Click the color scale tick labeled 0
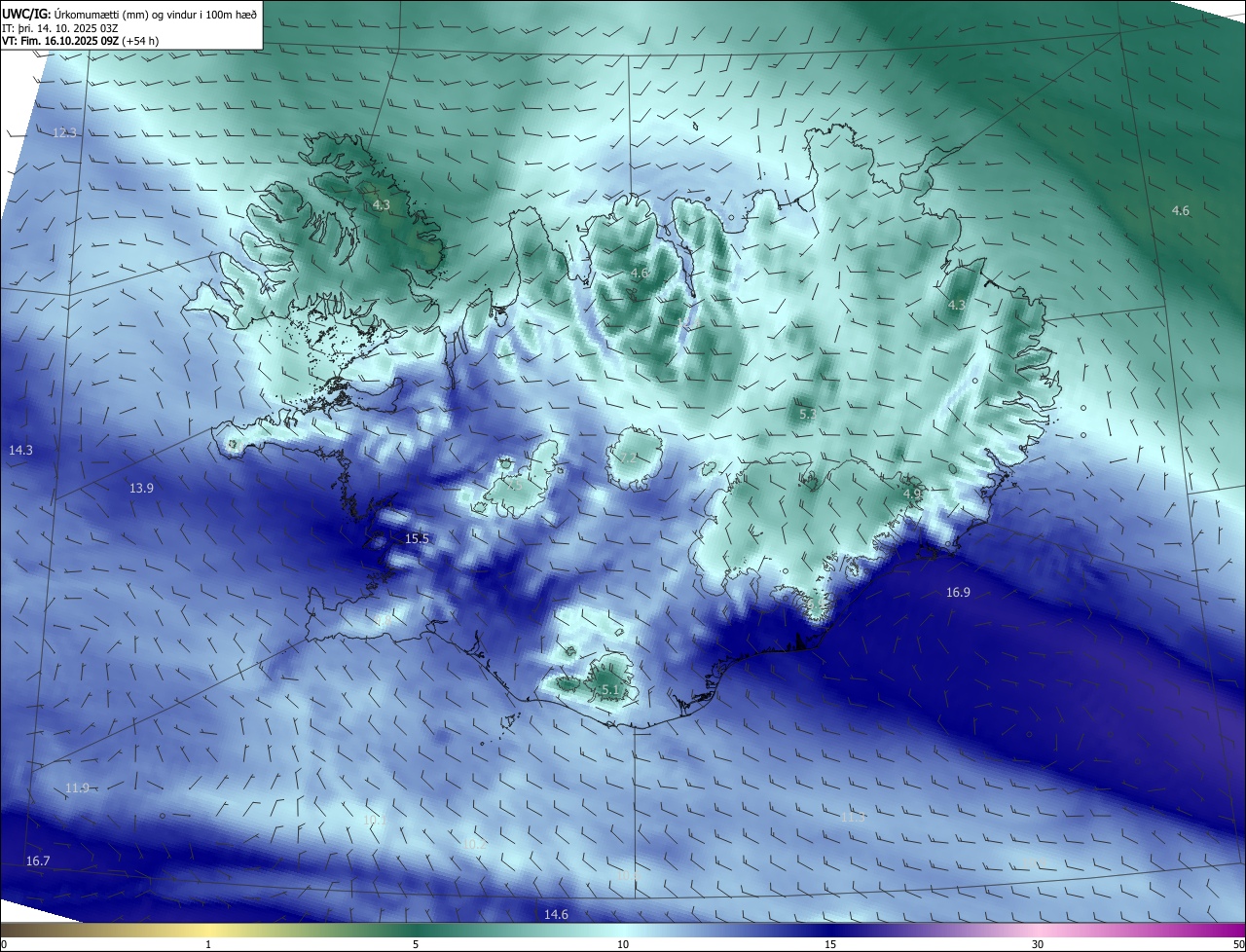The width and height of the screenshot is (1246, 952). point(4,944)
